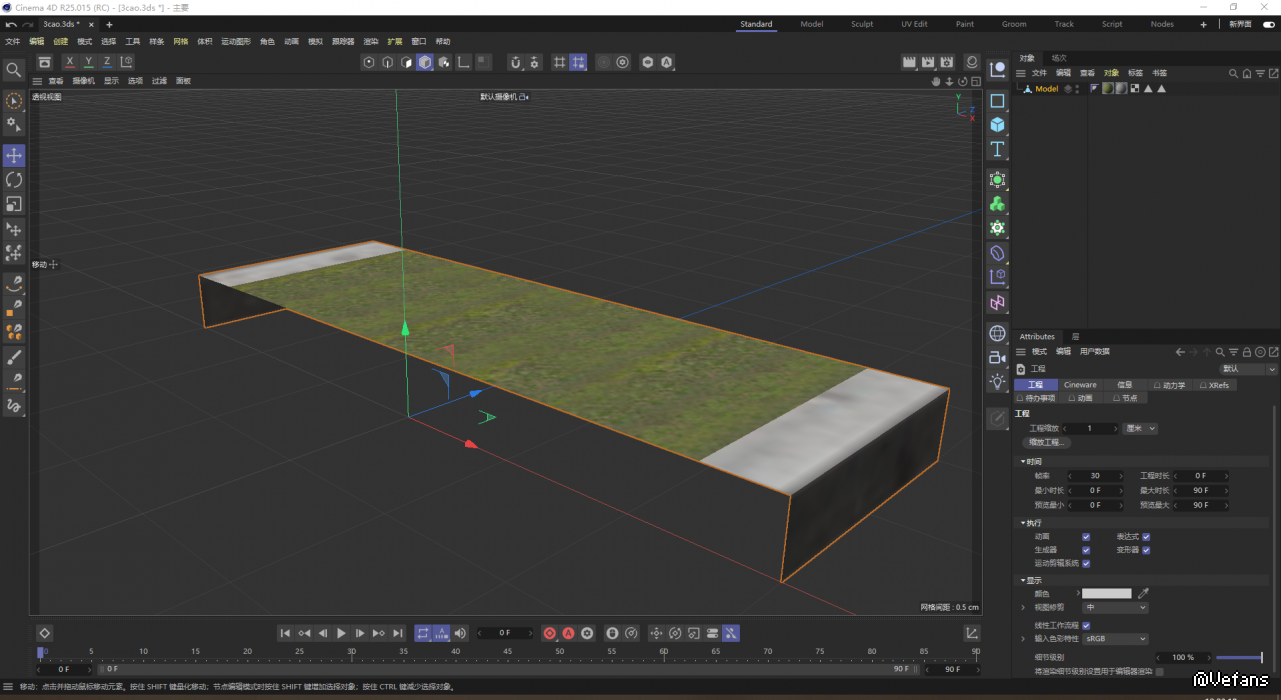This screenshot has width=1281, height=700.
Task: Toggle the 变形器 checkbox
Action: click(x=1146, y=550)
